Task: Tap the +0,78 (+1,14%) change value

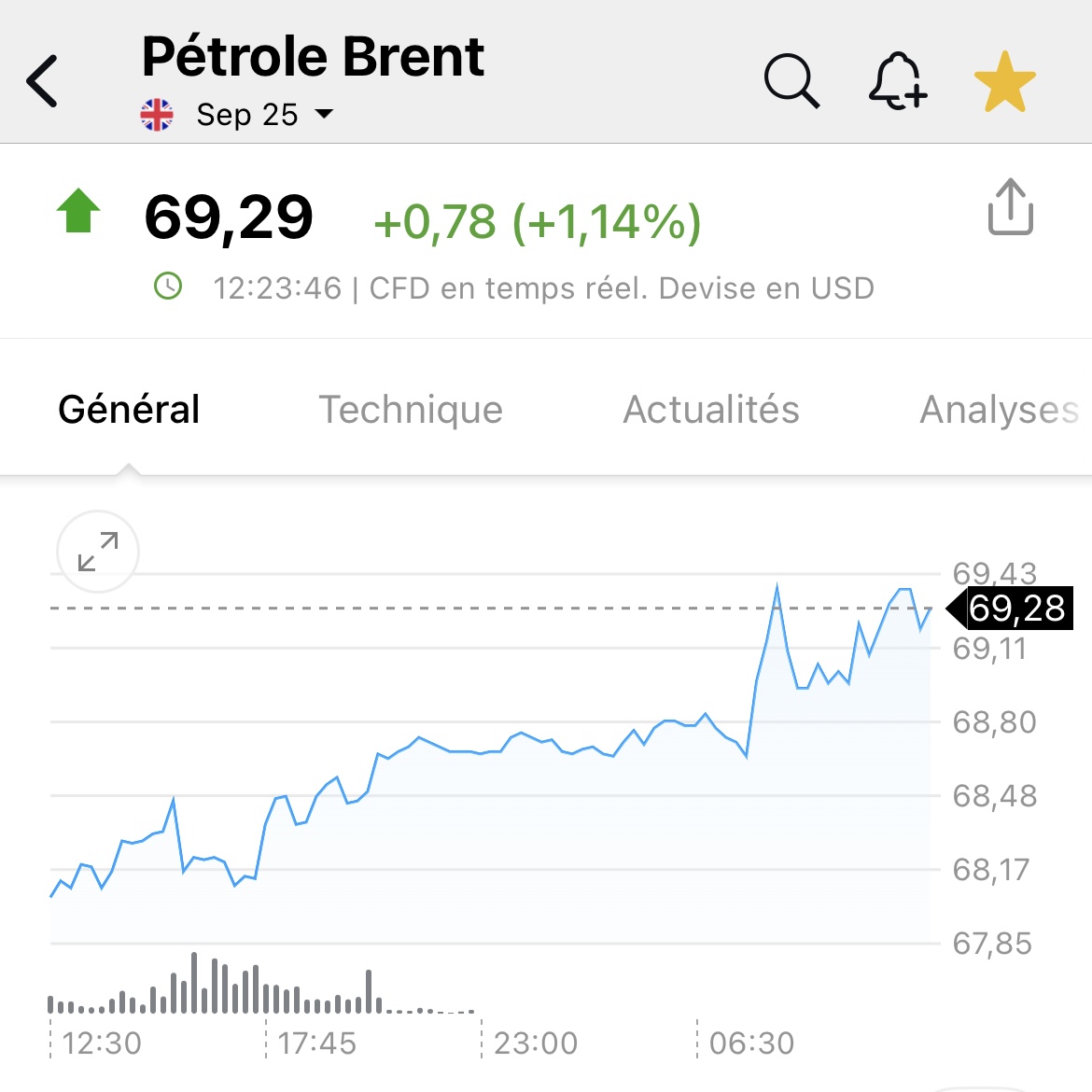Action: coord(537,222)
